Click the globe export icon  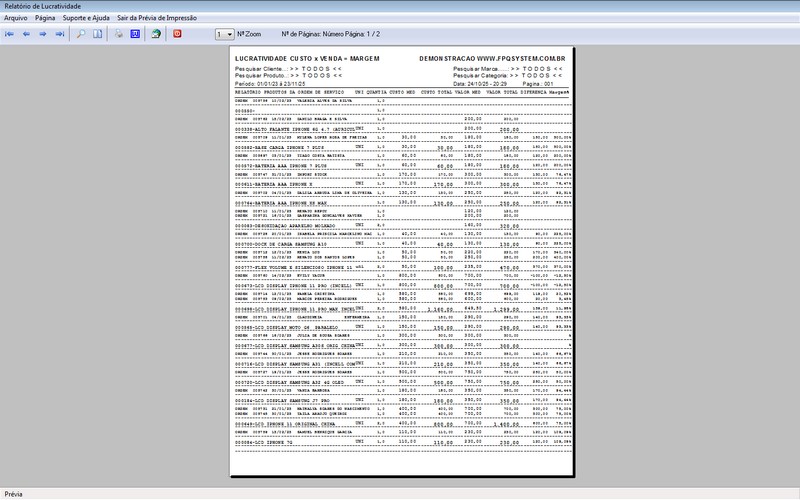pos(156,34)
